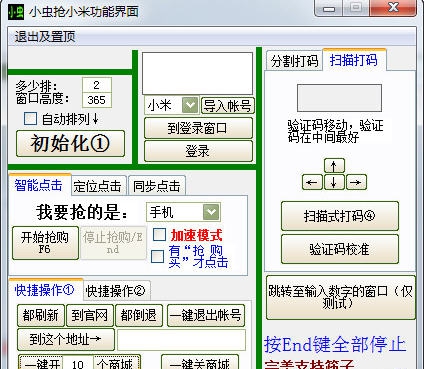The image size is (424, 369).
Task: Click the 验证码校准 button
Action: coord(340,249)
